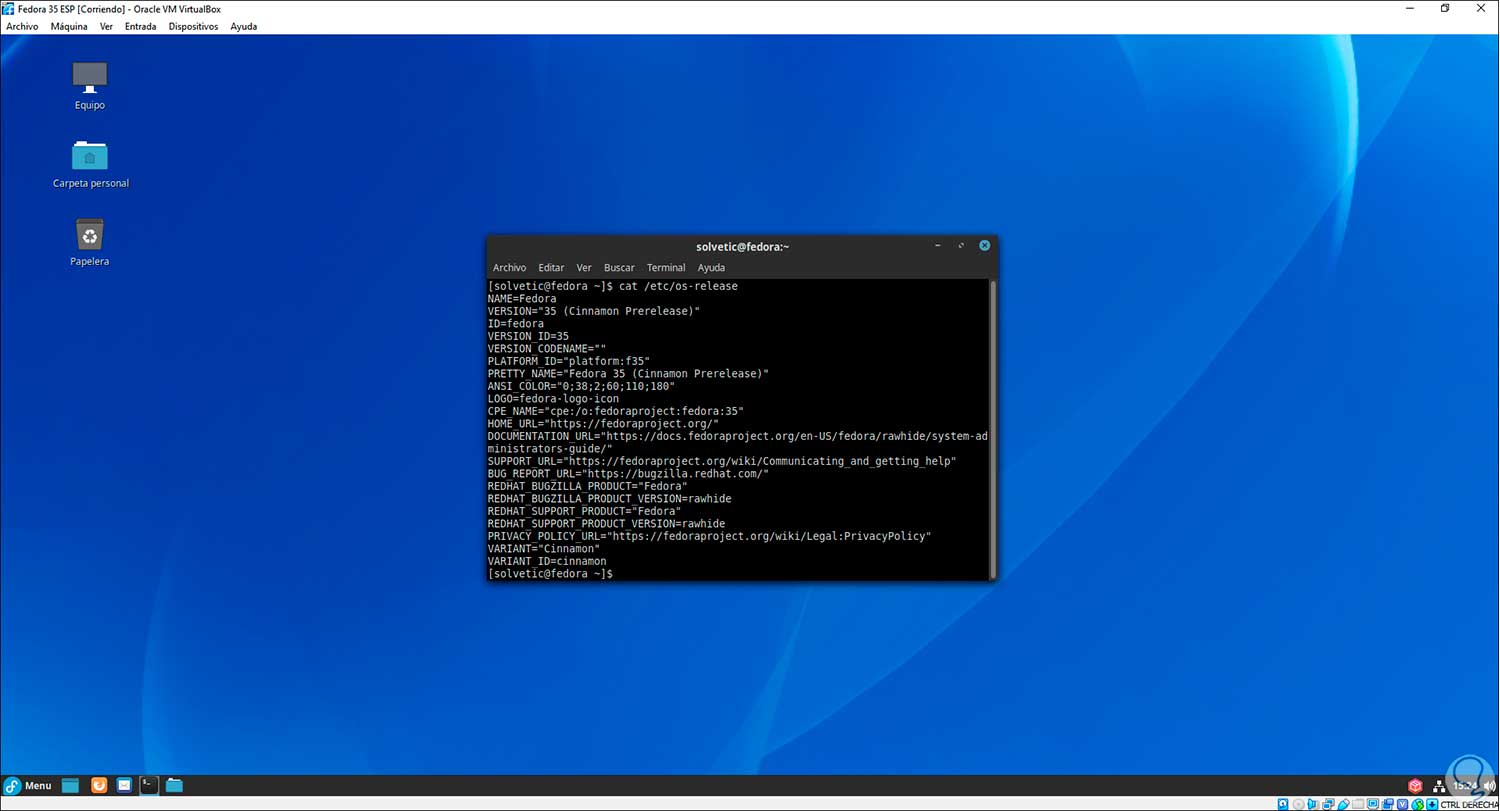Open the Equipo desktop icon
This screenshot has height=811, width=1500.
click(x=89, y=77)
